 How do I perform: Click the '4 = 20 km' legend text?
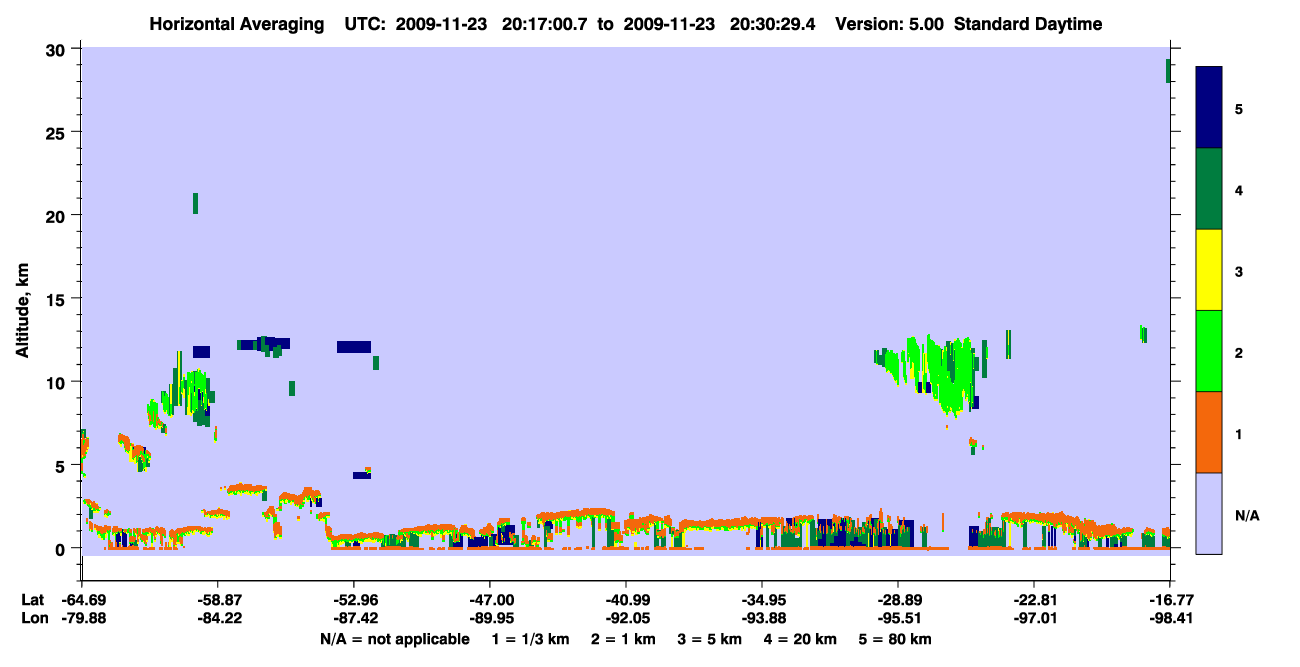click(801, 639)
